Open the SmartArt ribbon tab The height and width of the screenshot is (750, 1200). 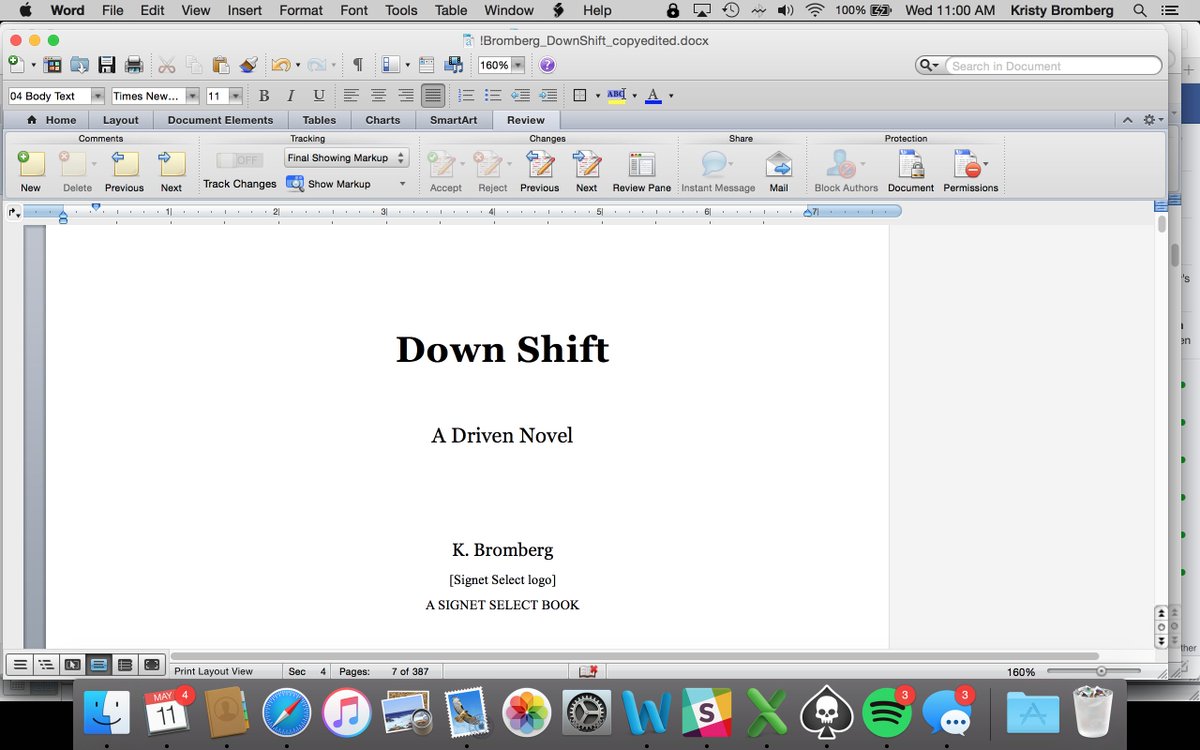click(x=454, y=120)
